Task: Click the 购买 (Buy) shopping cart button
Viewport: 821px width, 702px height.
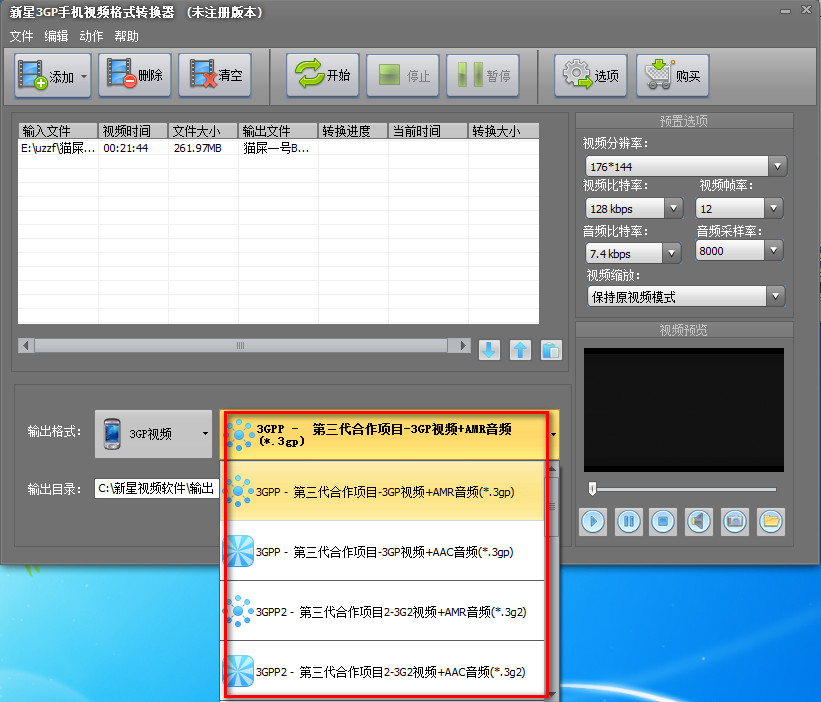Action: 673,76
